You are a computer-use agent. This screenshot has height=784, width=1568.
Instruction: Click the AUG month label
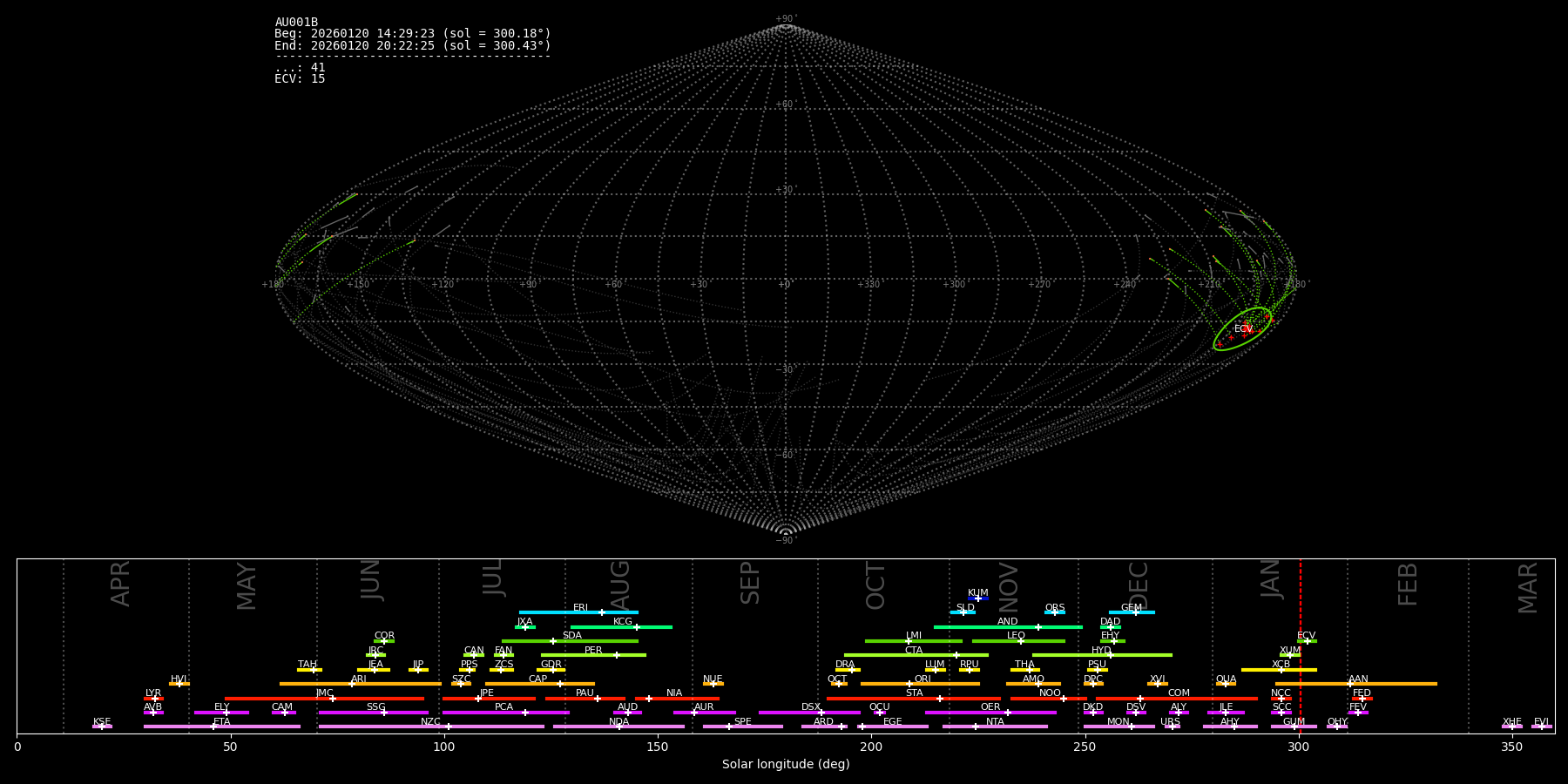[x=620, y=585]
